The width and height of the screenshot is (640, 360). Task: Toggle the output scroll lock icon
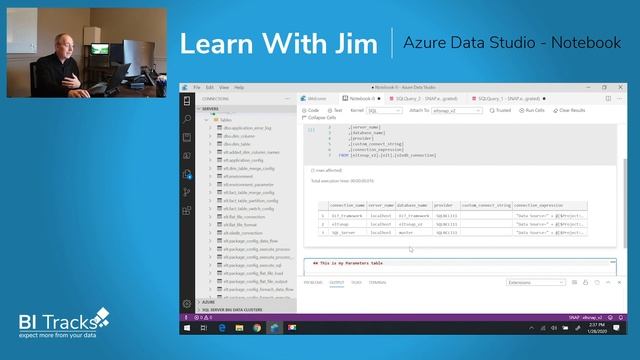585,282
